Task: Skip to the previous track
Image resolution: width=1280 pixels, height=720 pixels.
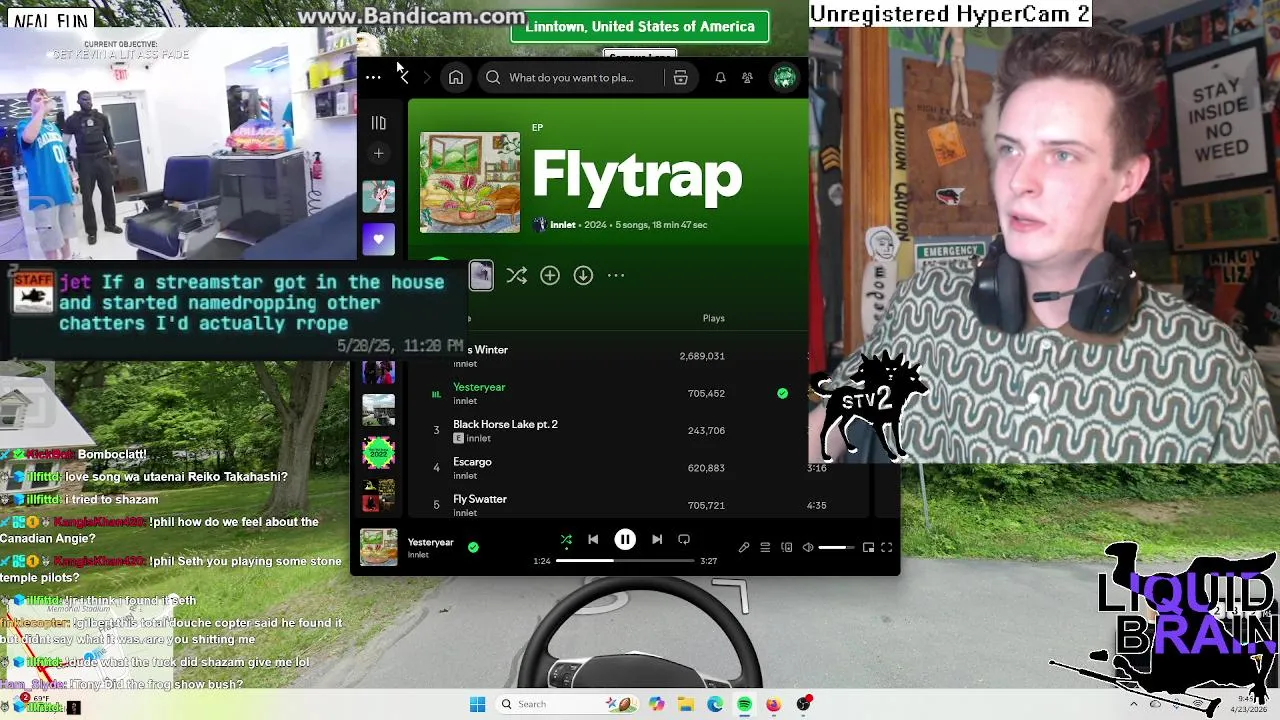Action: click(x=593, y=539)
